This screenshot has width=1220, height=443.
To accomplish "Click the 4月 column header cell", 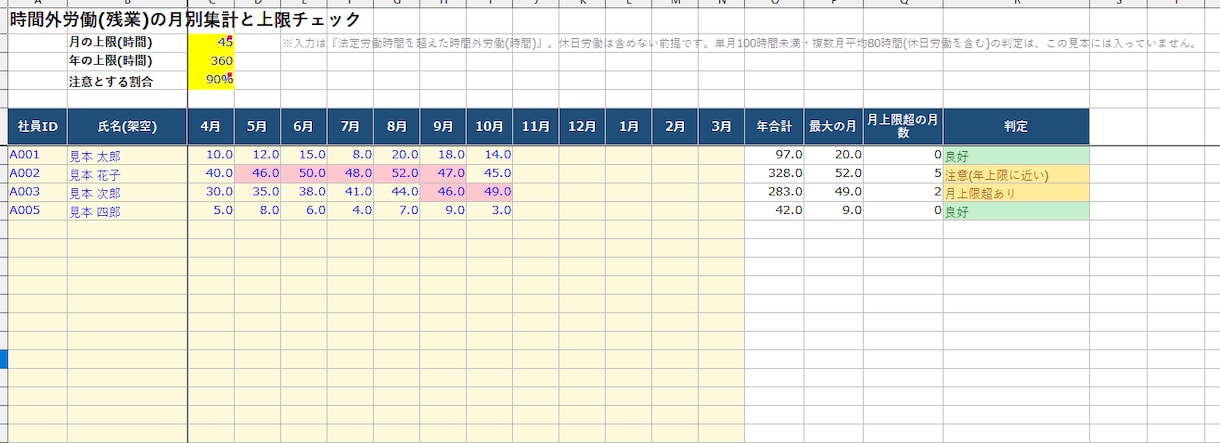I will click(211, 127).
